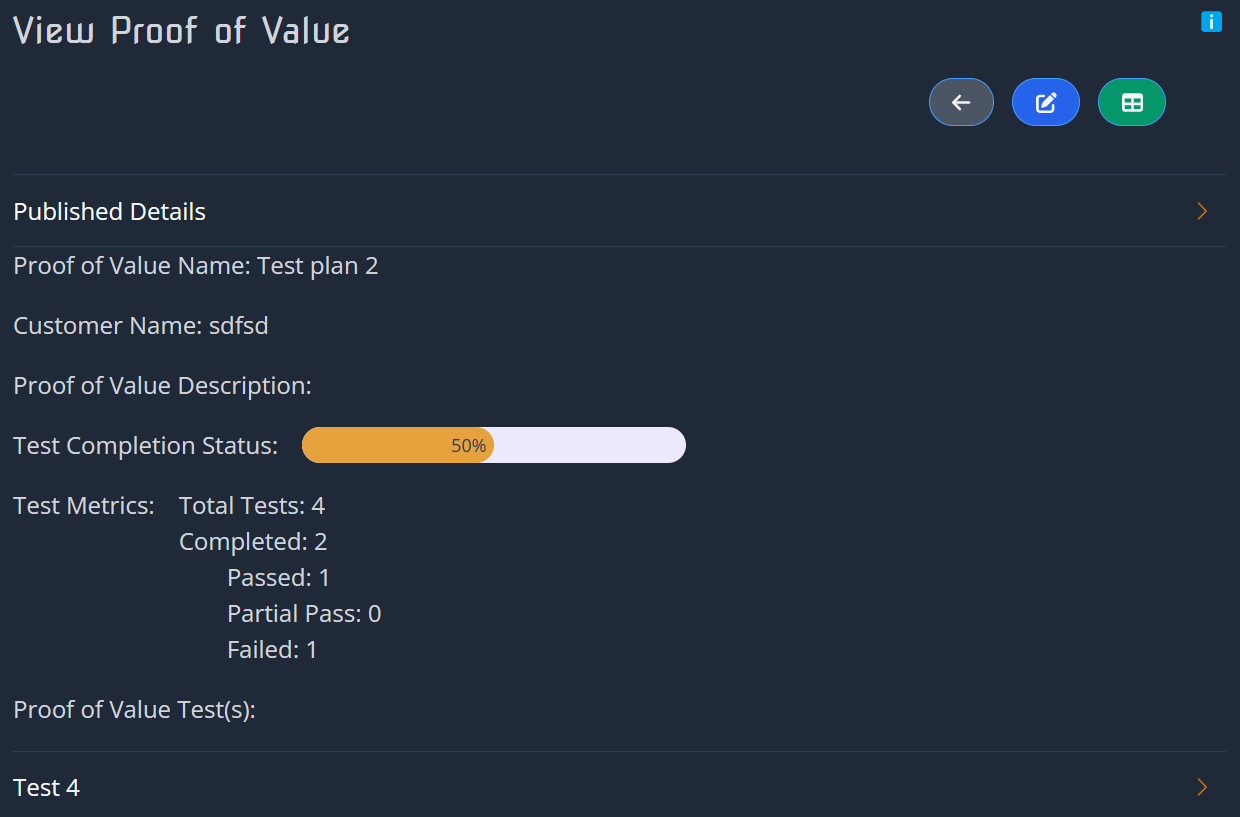
Task: Click the unfilled part of the completion bar
Action: (588, 445)
